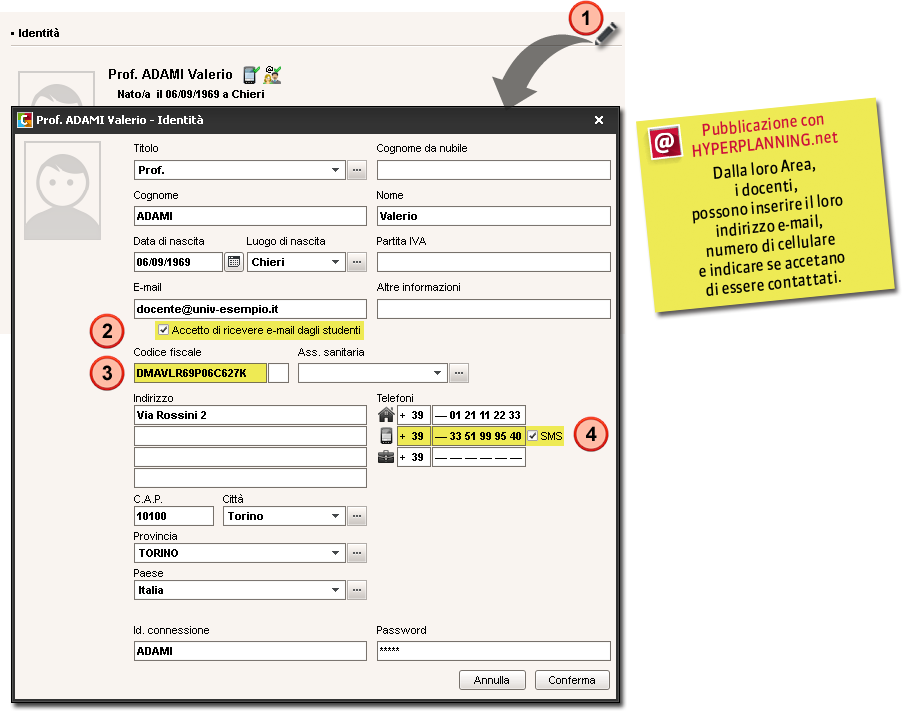Viewport: 908px width, 717px height.
Task: Click the Data di nascita field
Action: pos(178,262)
